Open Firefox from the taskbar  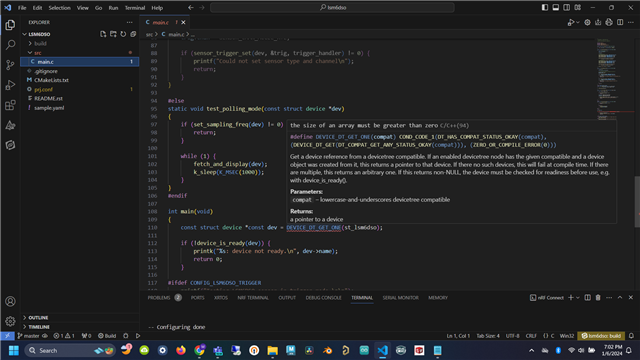[181, 350]
